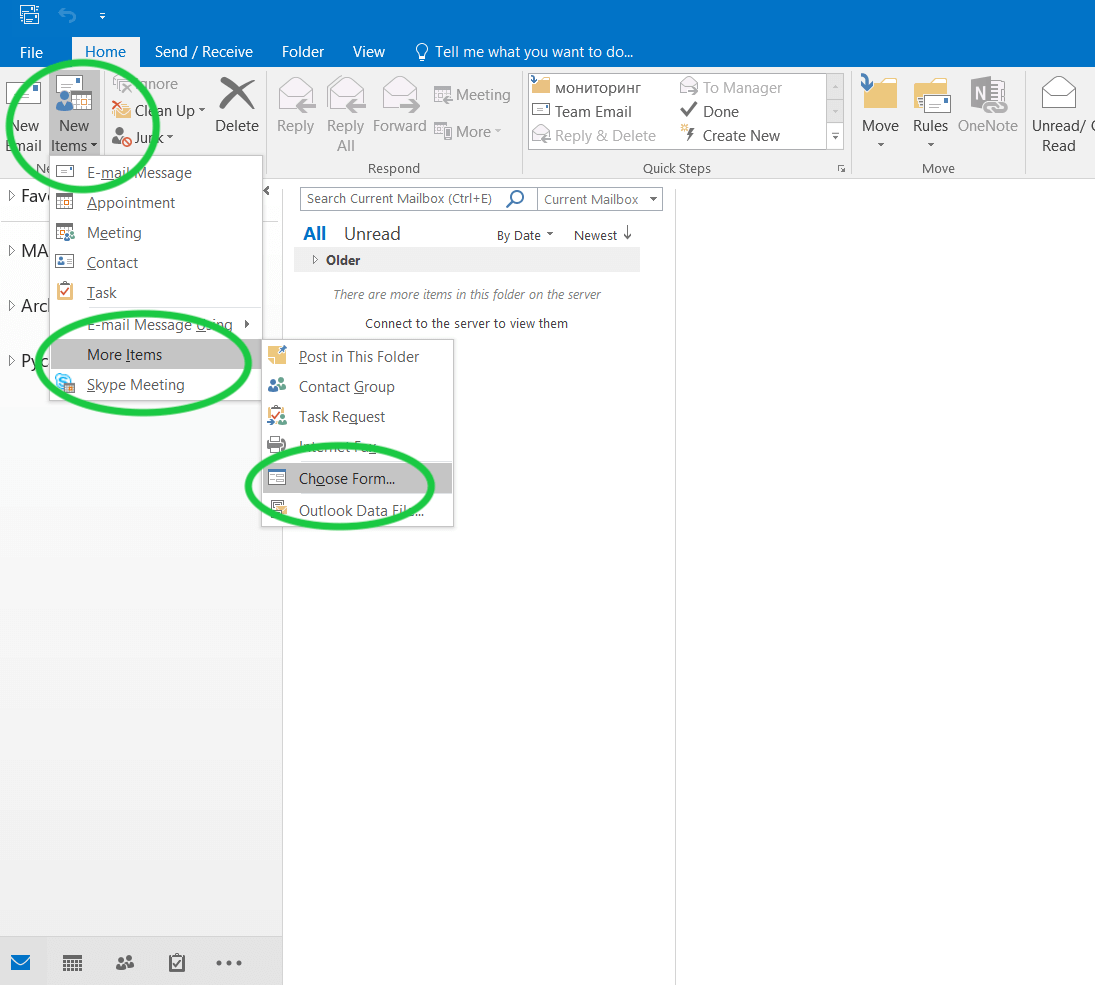
Task: Click the Forward envelope icon
Action: (400, 94)
